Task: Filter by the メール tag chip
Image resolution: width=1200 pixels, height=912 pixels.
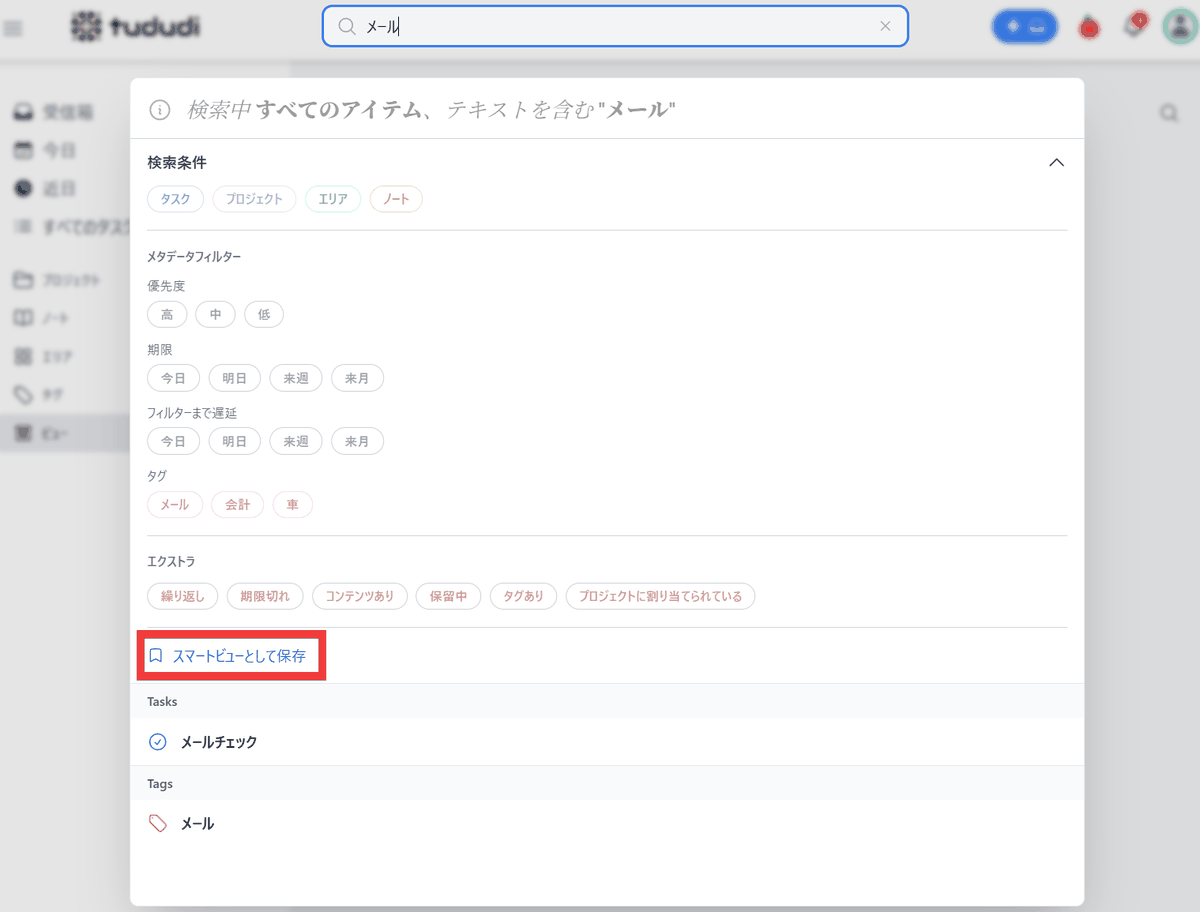Action: click(x=175, y=505)
